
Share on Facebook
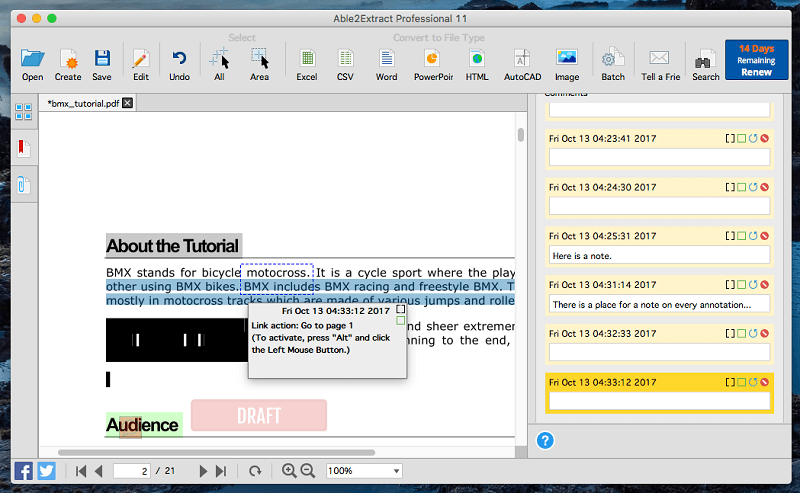point(23,471)
